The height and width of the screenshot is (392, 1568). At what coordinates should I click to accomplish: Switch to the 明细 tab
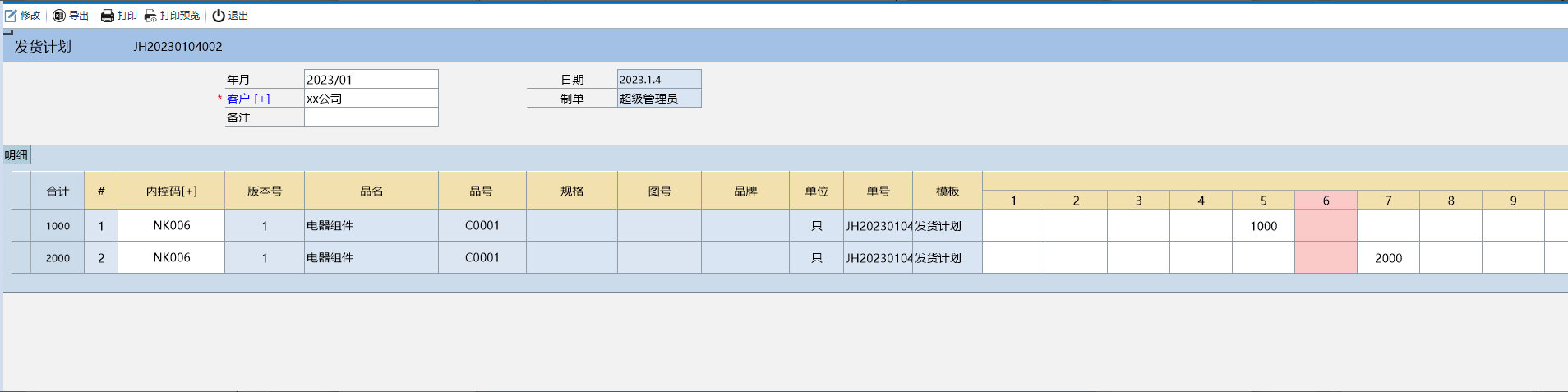[x=16, y=155]
